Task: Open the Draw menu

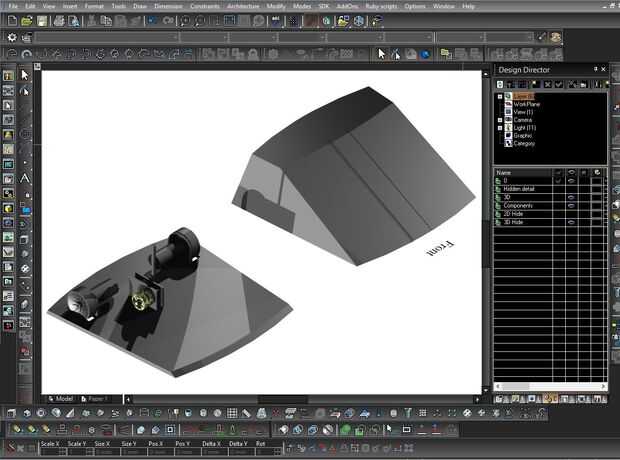Action: 140,6
